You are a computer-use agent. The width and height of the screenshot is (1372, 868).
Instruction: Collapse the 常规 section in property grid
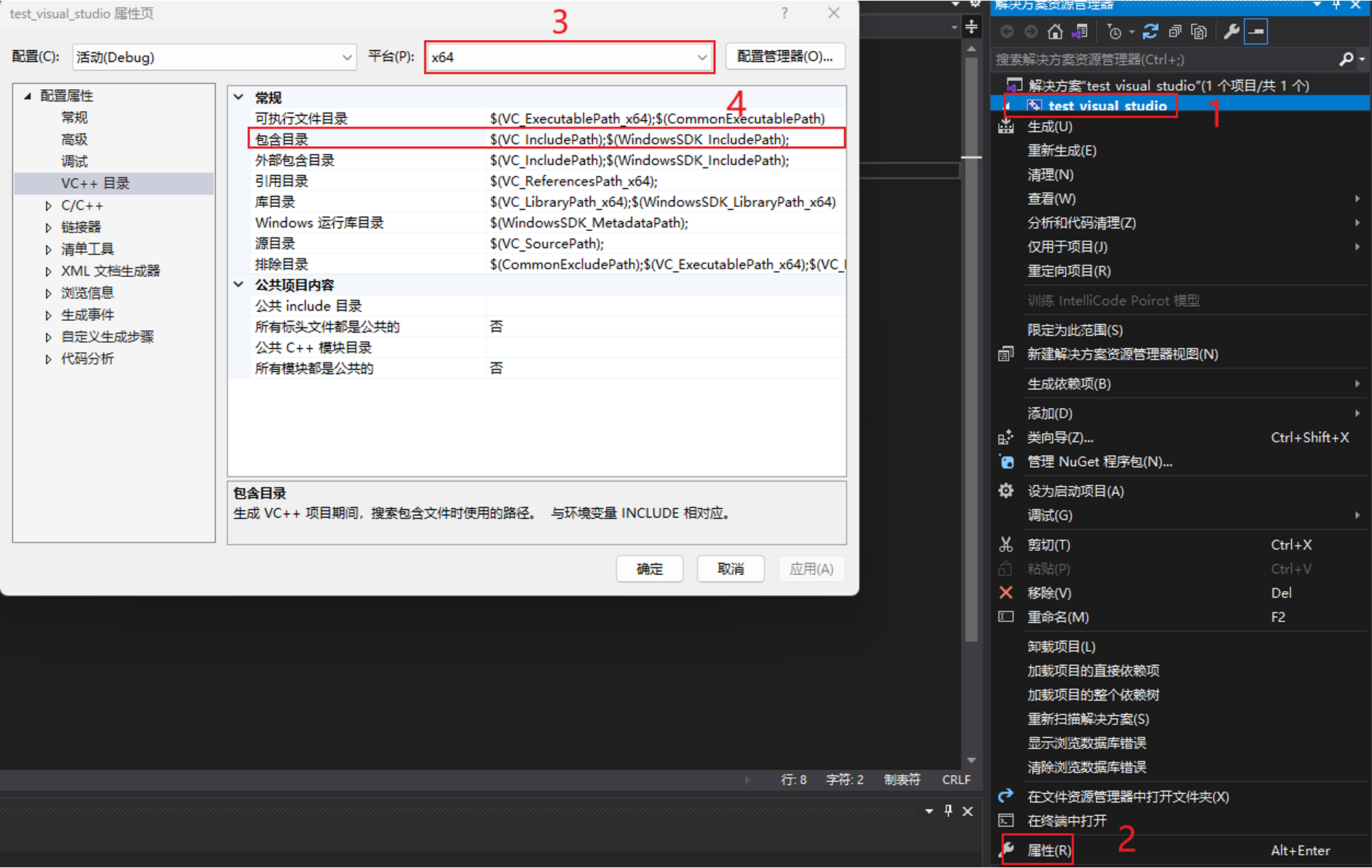[238, 96]
